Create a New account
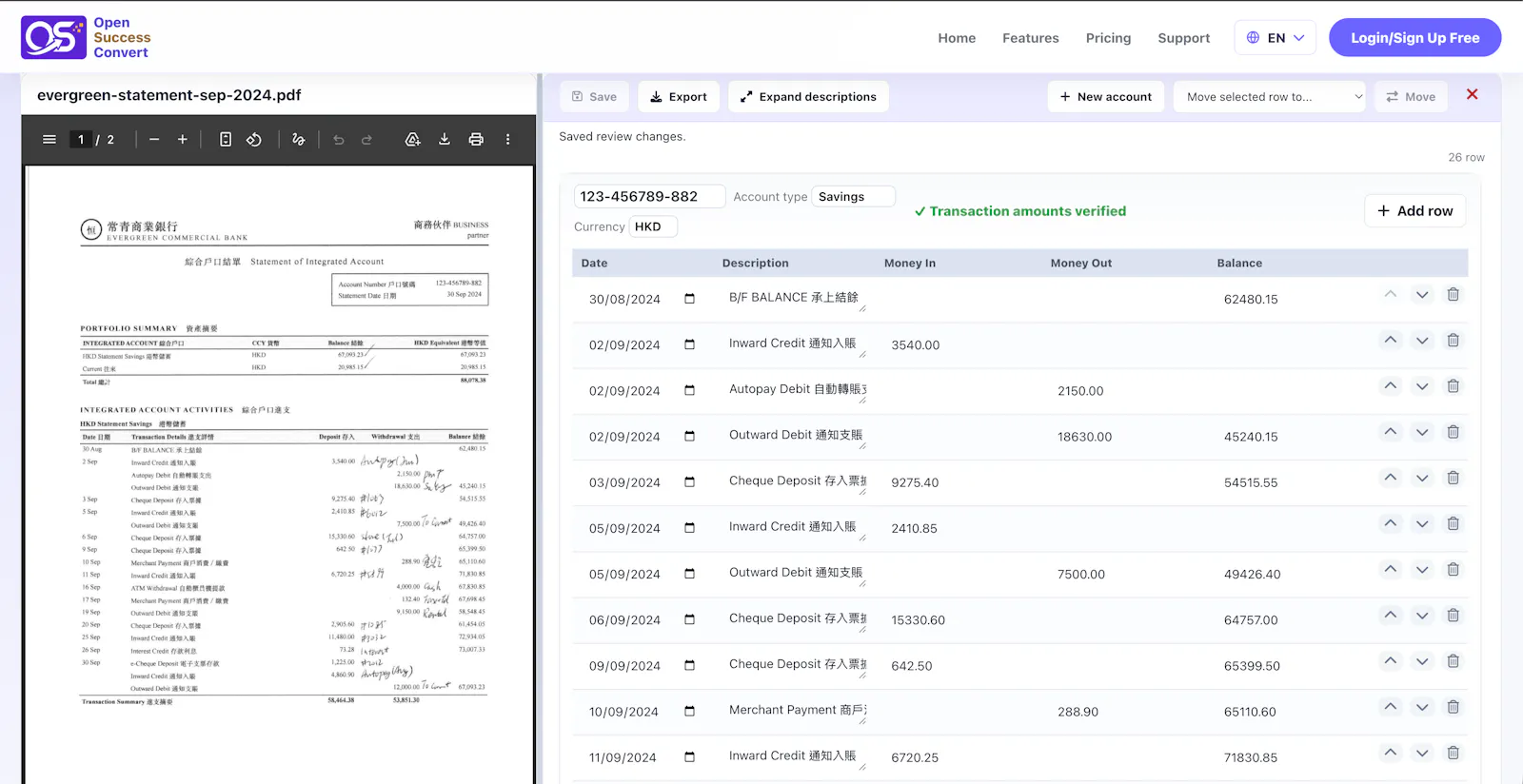Image resolution: width=1523 pixels, height=784 pixels. point(1106,96)
